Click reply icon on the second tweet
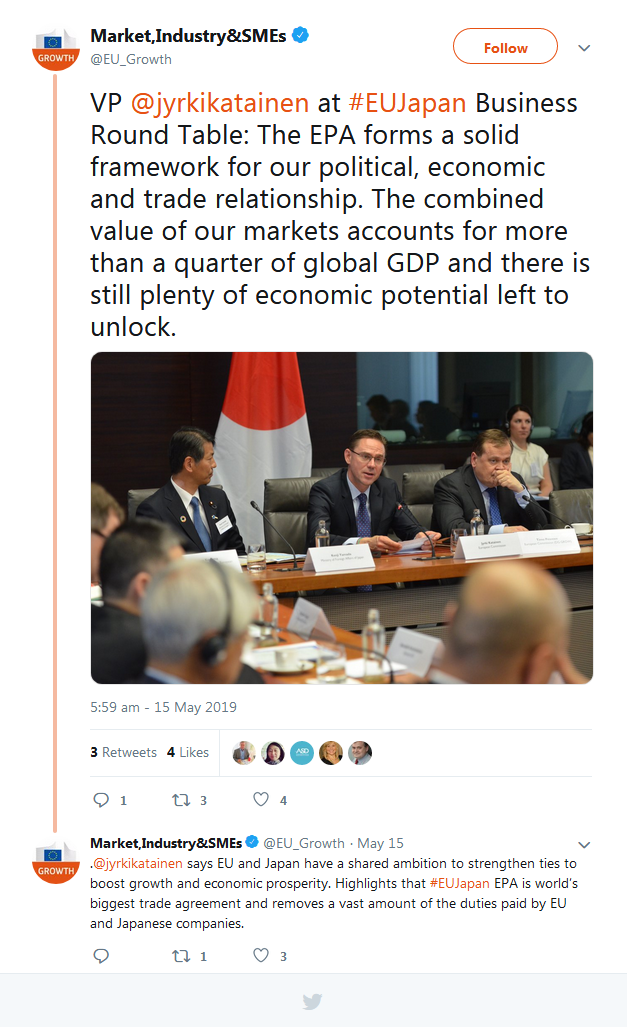627x1027 pixels. coord(101,956)
